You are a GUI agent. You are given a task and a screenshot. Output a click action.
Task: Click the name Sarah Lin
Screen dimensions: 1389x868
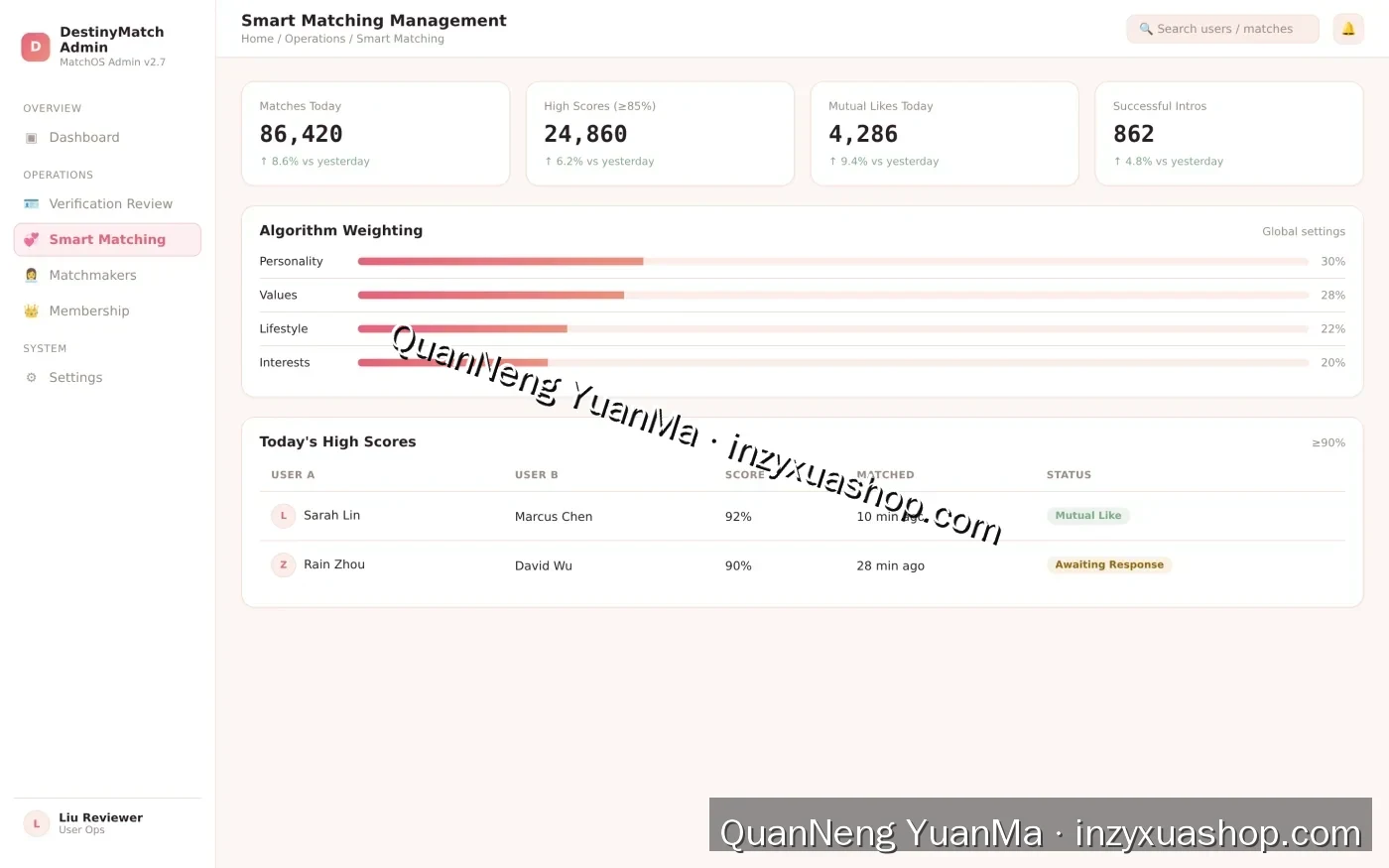coord(331,516)
